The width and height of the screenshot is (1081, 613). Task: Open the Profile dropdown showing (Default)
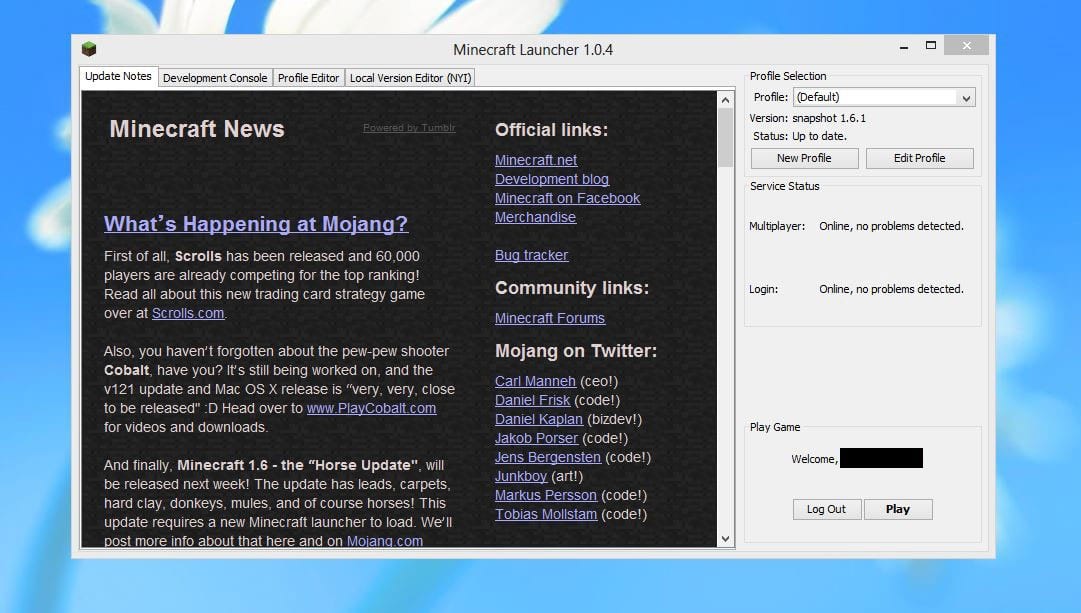point(883,97)
